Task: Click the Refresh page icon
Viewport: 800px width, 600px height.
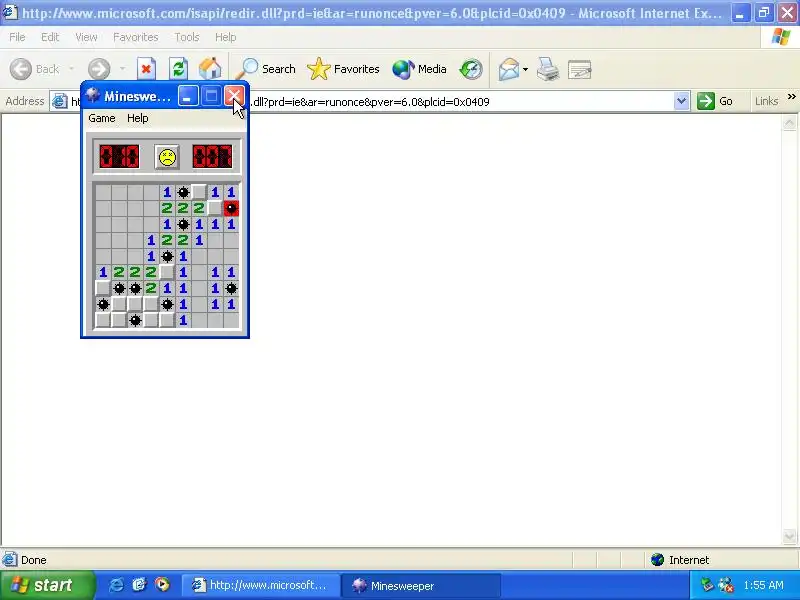Action: coord(179,69)
